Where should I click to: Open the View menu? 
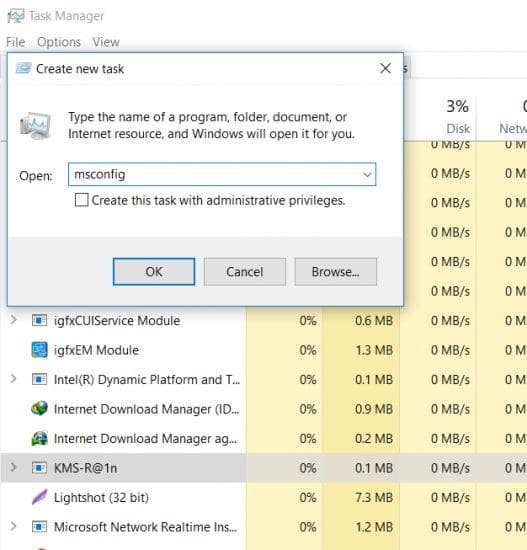[106, 42]
